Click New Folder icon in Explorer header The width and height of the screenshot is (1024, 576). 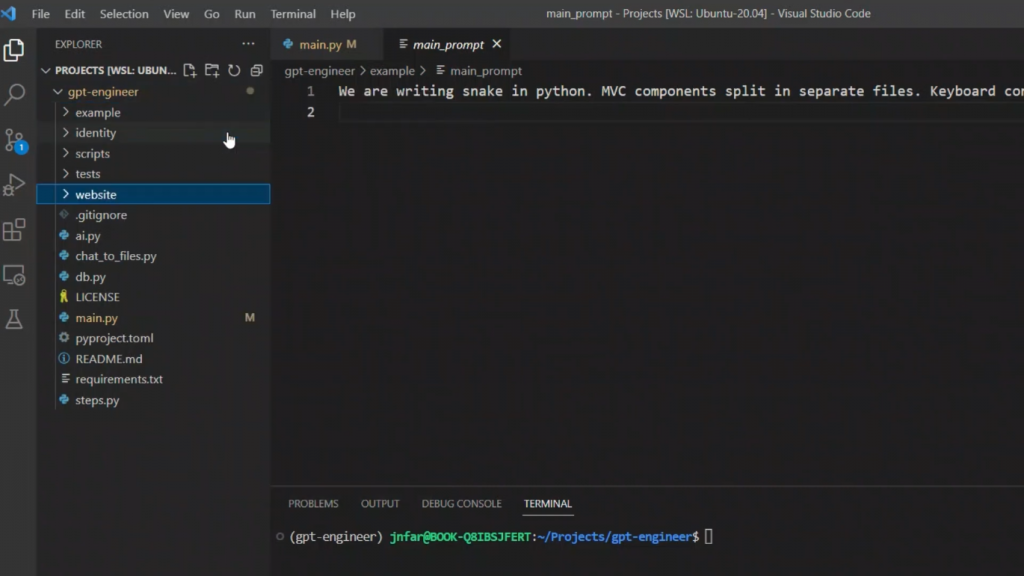[x=212, y=71]
